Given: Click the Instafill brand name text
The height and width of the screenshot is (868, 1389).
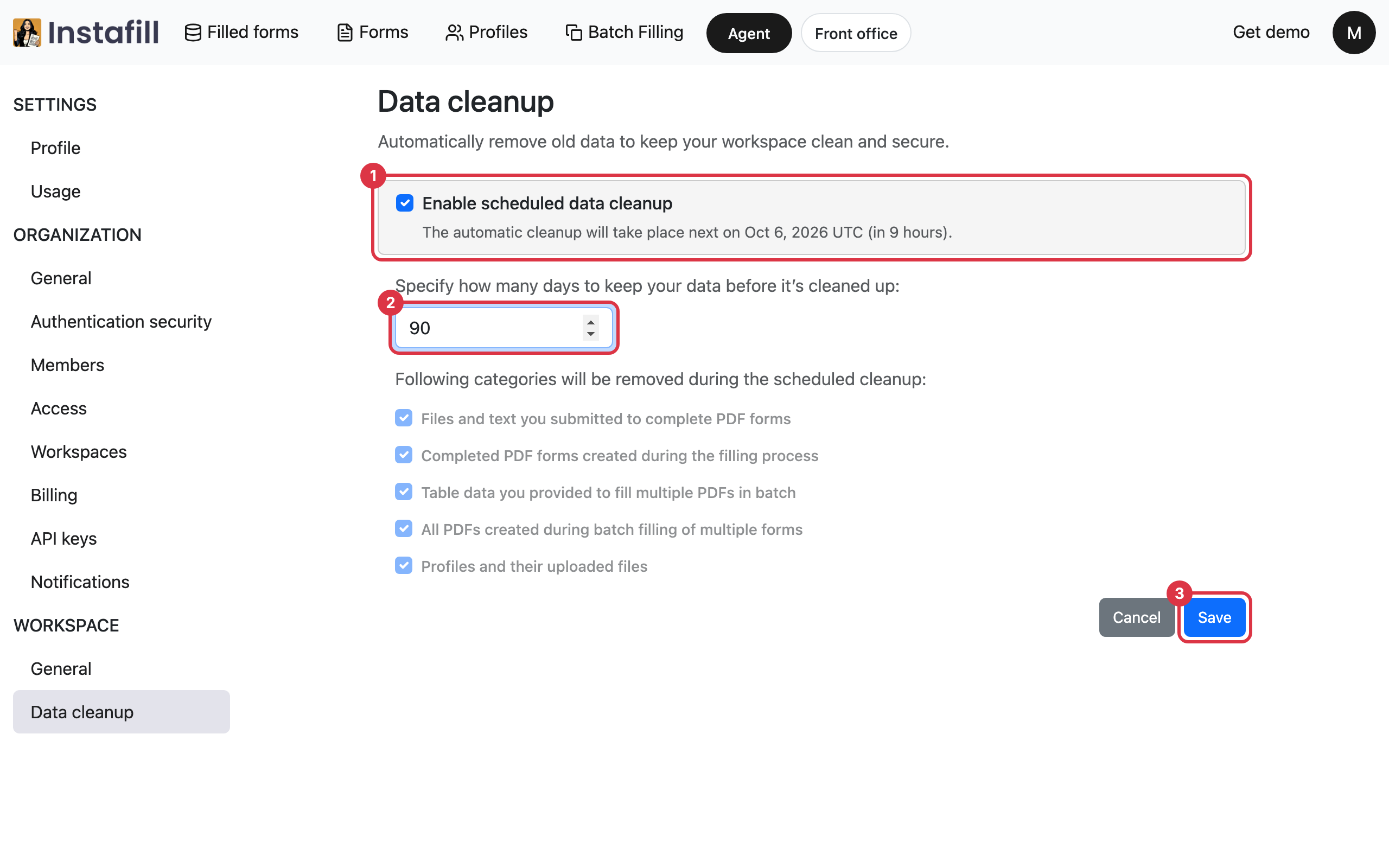Looking at the screenshot, I should (103, 32).
